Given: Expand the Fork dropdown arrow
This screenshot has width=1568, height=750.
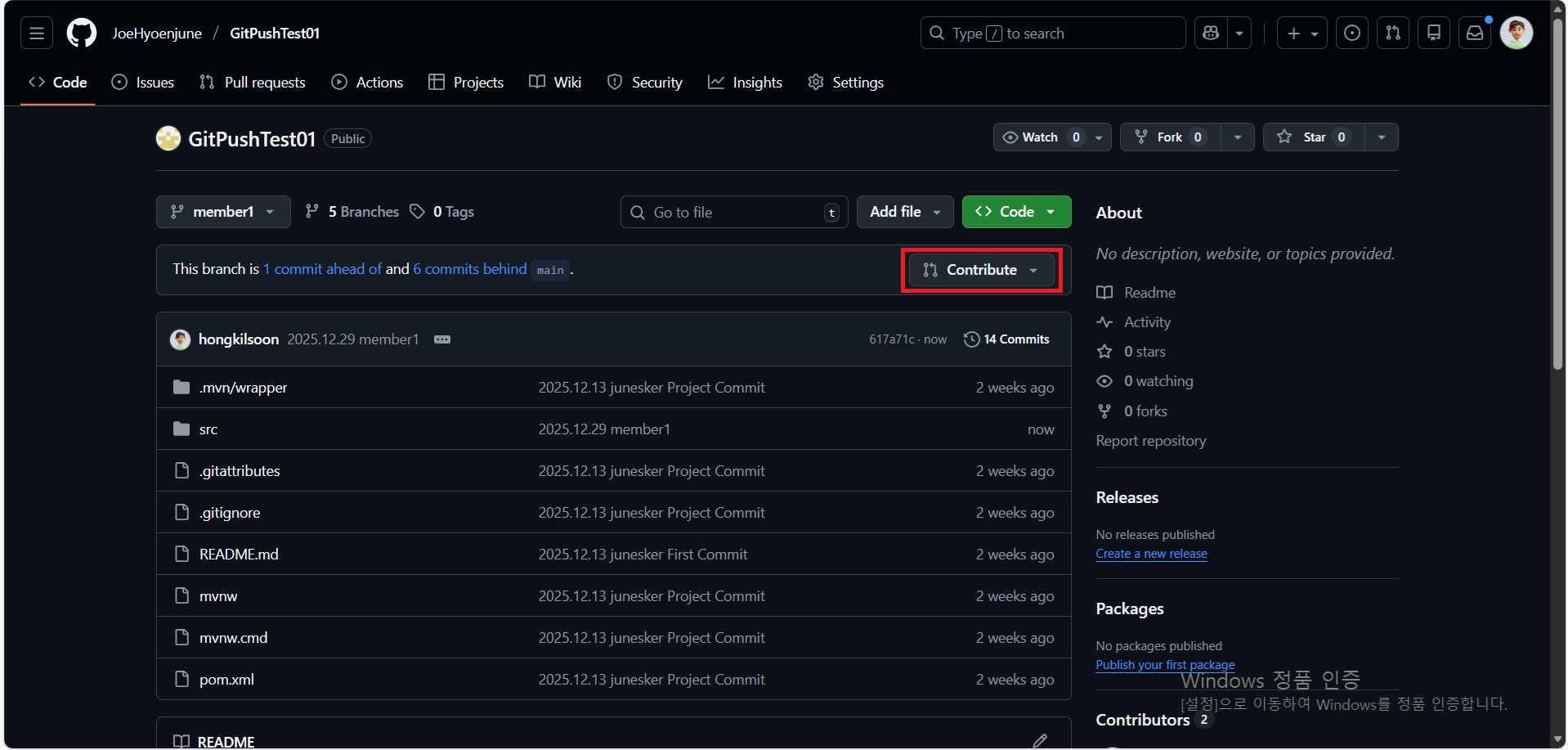Looking at the screenshot, I should tap(1238, 137).
